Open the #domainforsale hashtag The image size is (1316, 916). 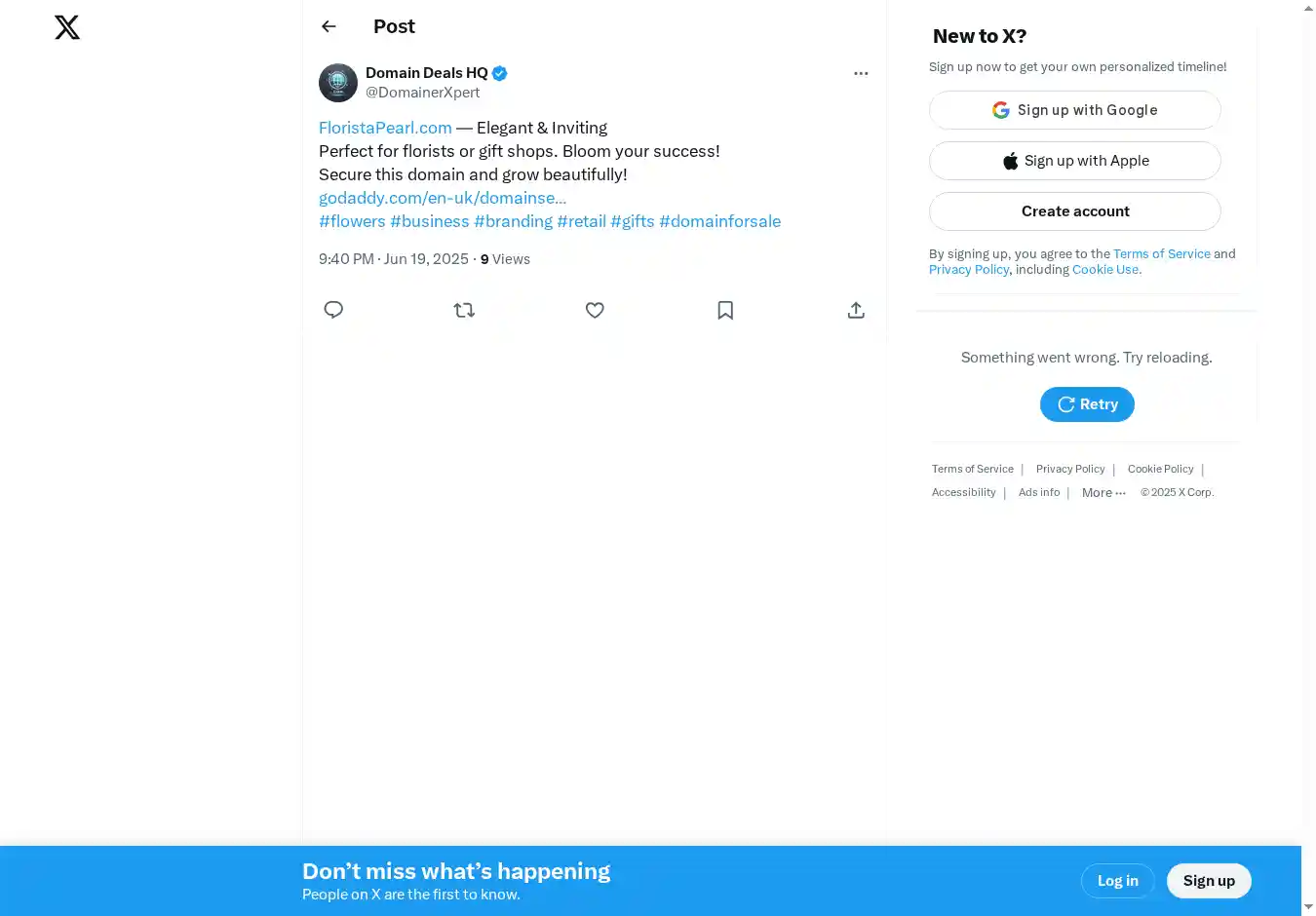pyautogui.click(x=719, y=221)
